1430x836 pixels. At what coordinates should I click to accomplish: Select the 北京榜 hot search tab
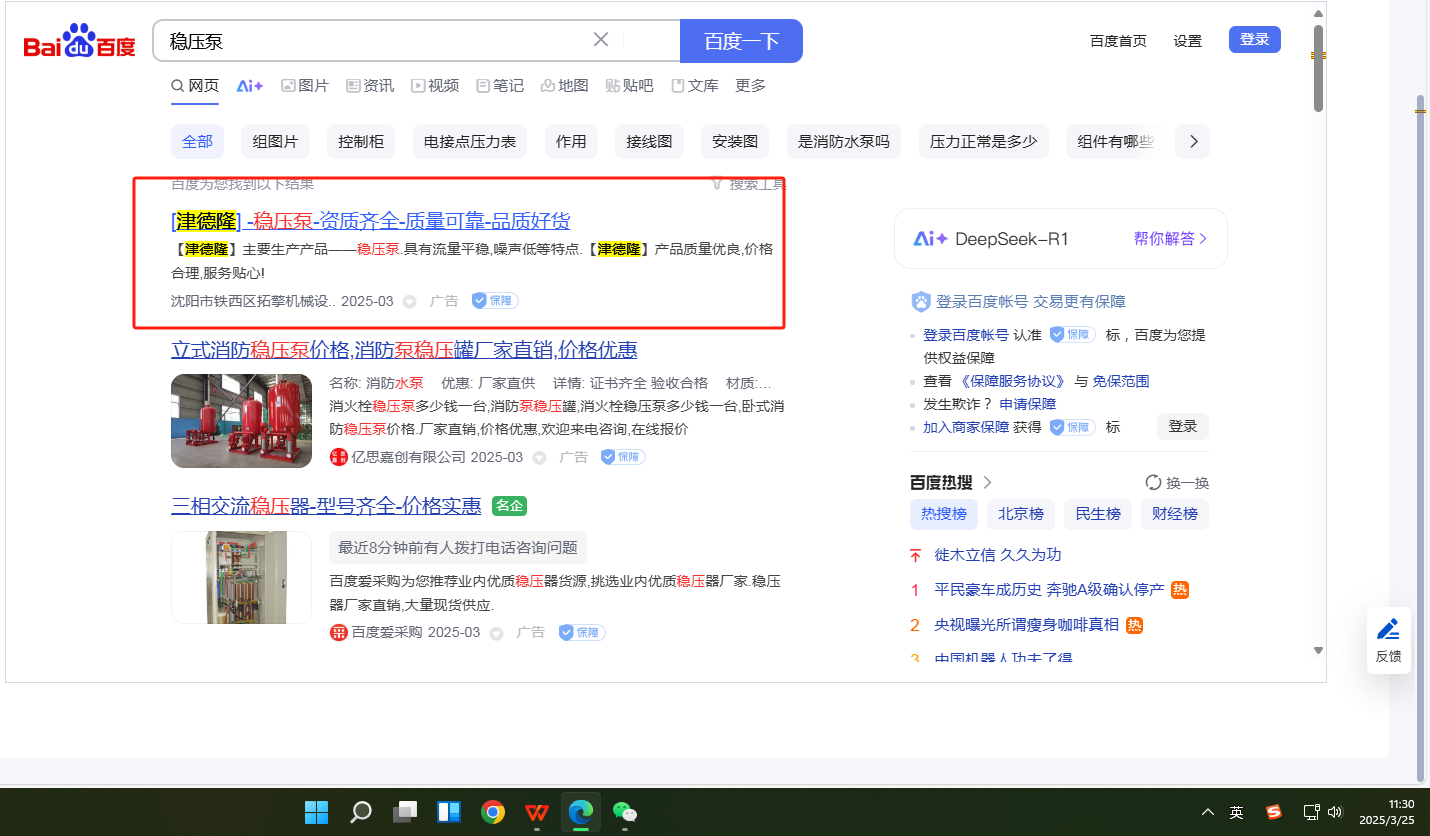(1021, 514)
